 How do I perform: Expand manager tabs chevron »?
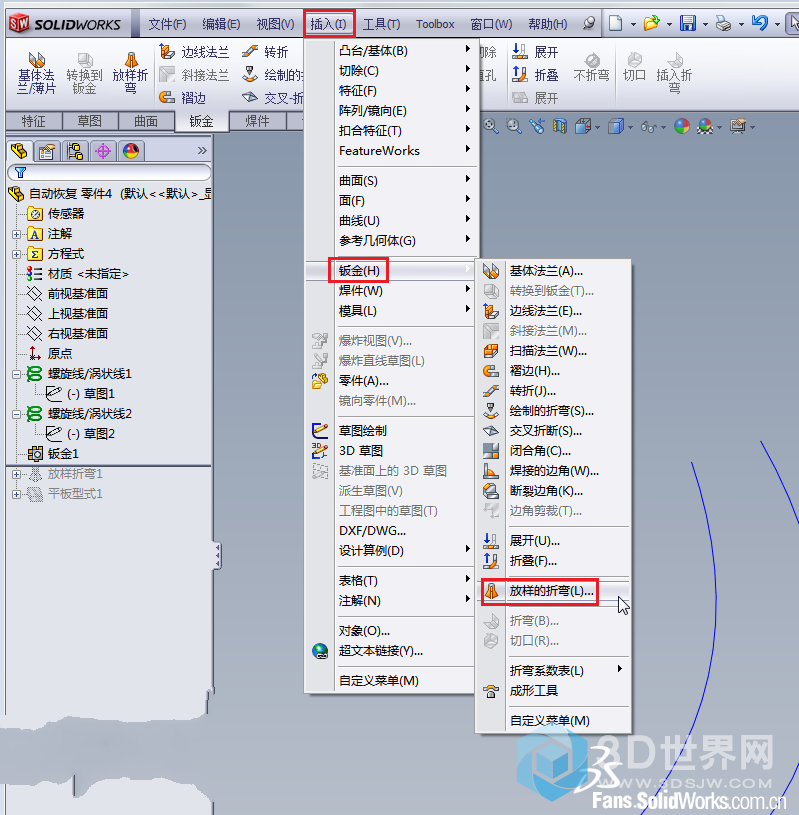coord(202,151)
